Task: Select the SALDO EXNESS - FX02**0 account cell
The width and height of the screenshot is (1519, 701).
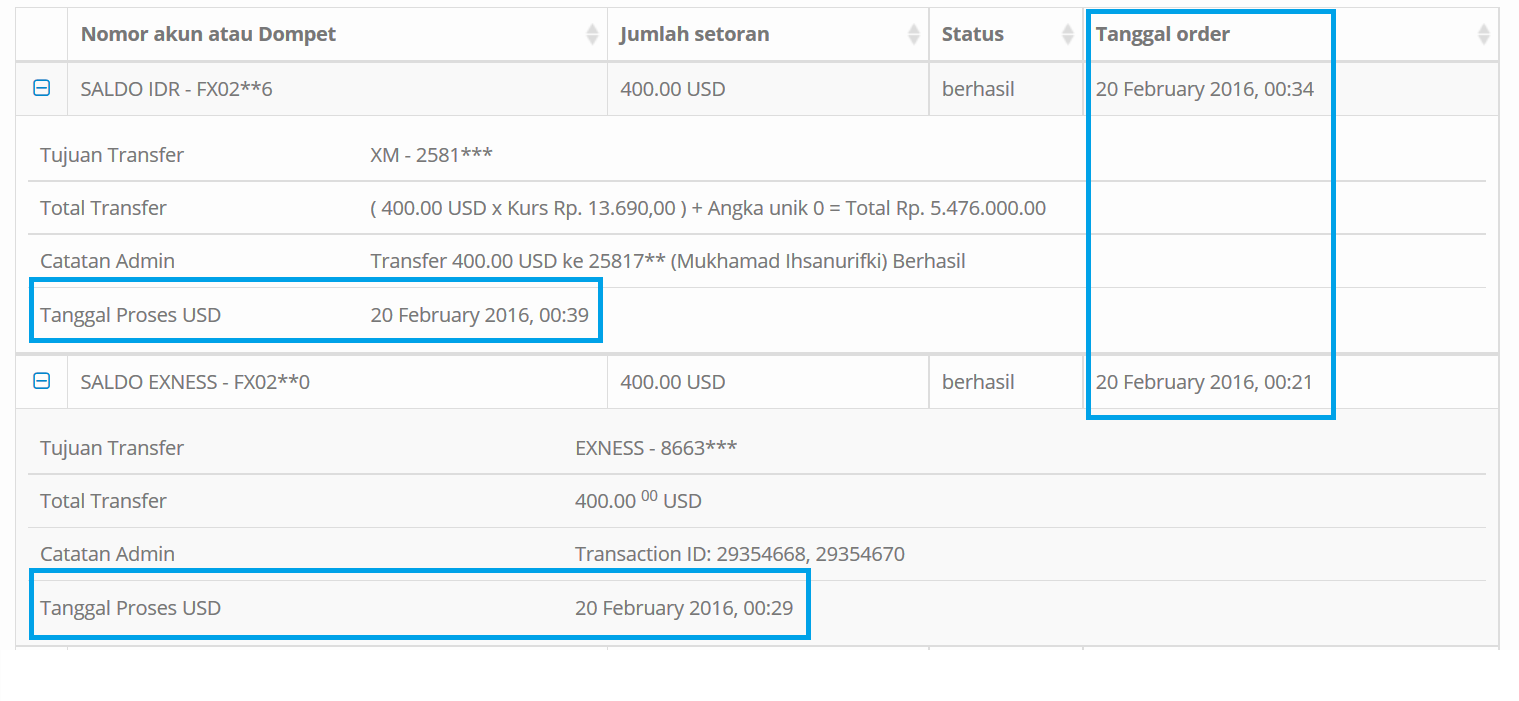Action: click(x=337, y=382)
